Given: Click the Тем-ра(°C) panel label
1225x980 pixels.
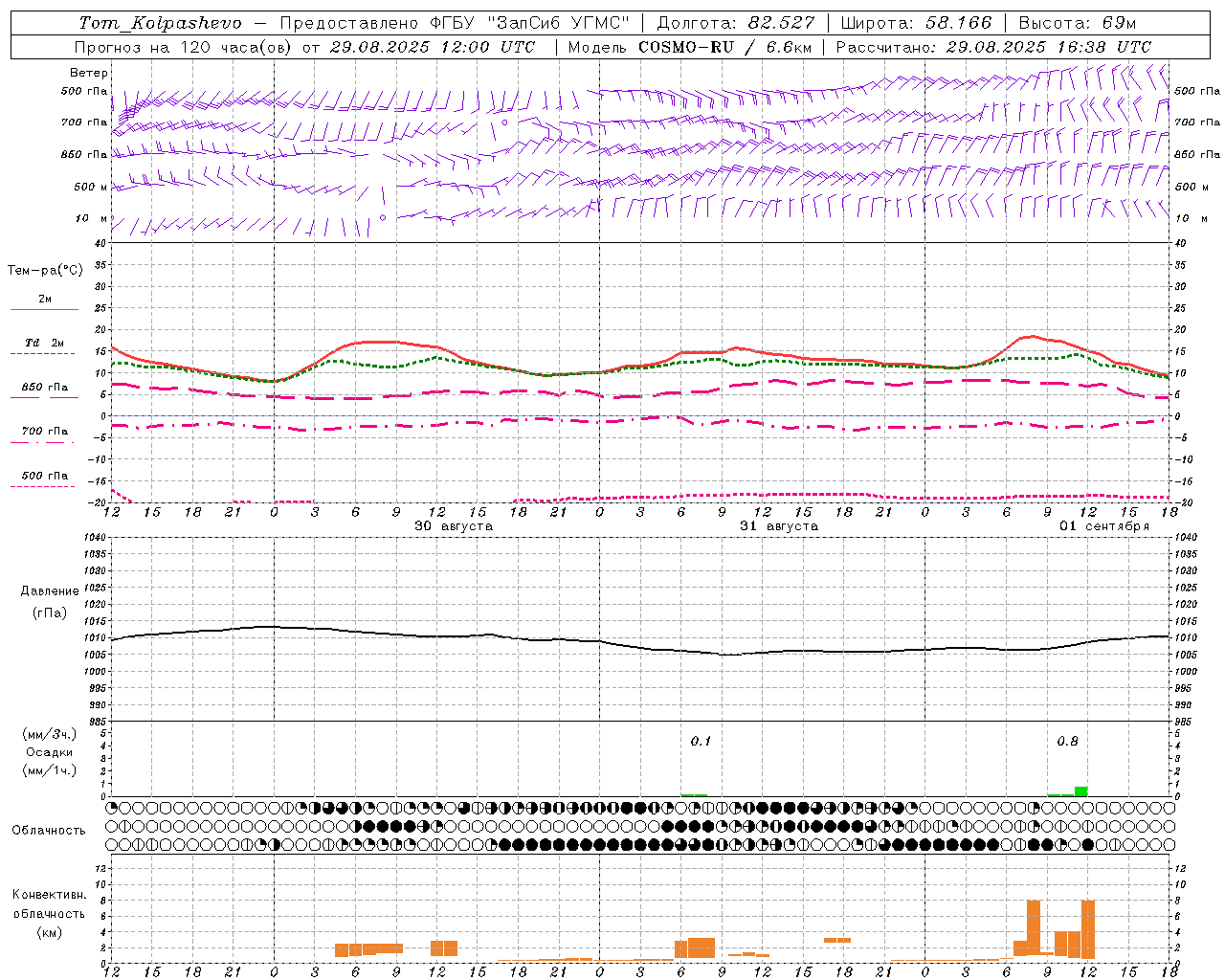Looking at the screenshot, I should [45, 271].
